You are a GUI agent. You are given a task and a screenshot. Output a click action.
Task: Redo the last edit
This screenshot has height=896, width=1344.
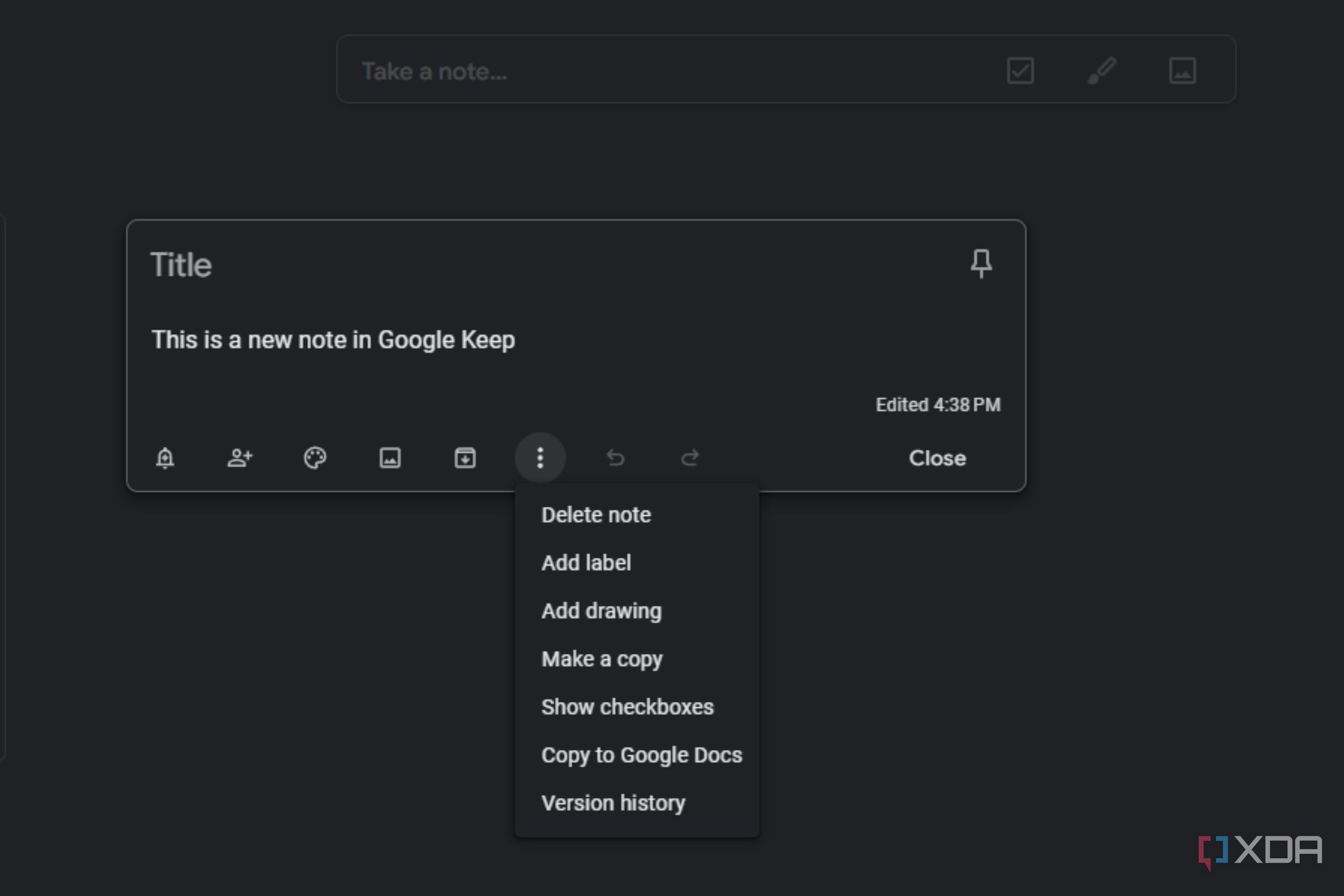pos(691,458)
